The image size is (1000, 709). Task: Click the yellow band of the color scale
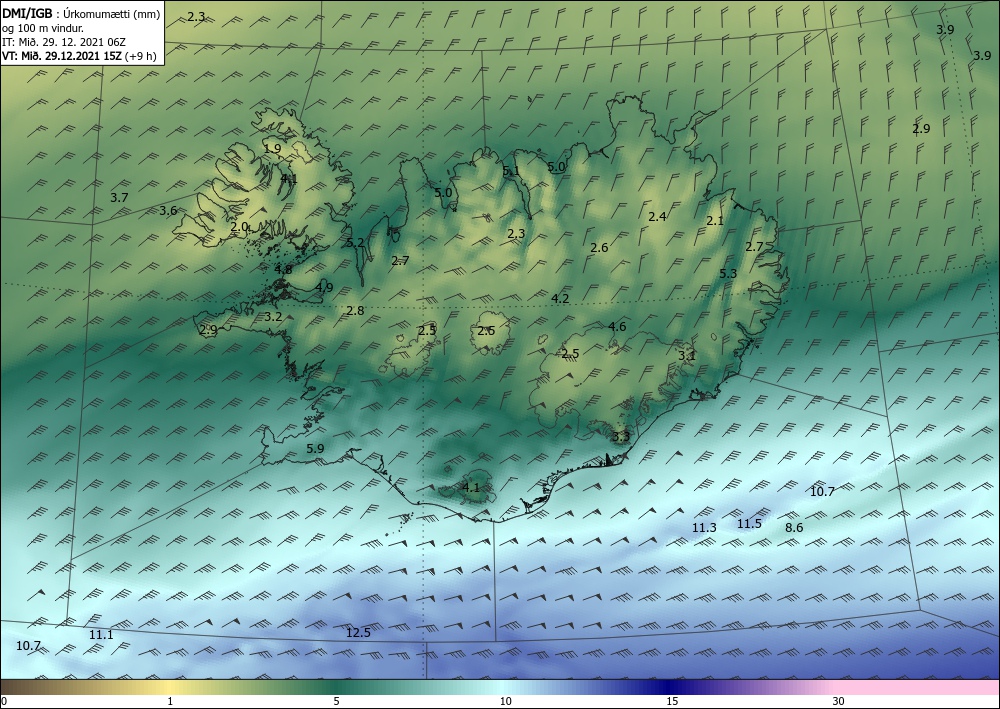[x=170, y=687]
